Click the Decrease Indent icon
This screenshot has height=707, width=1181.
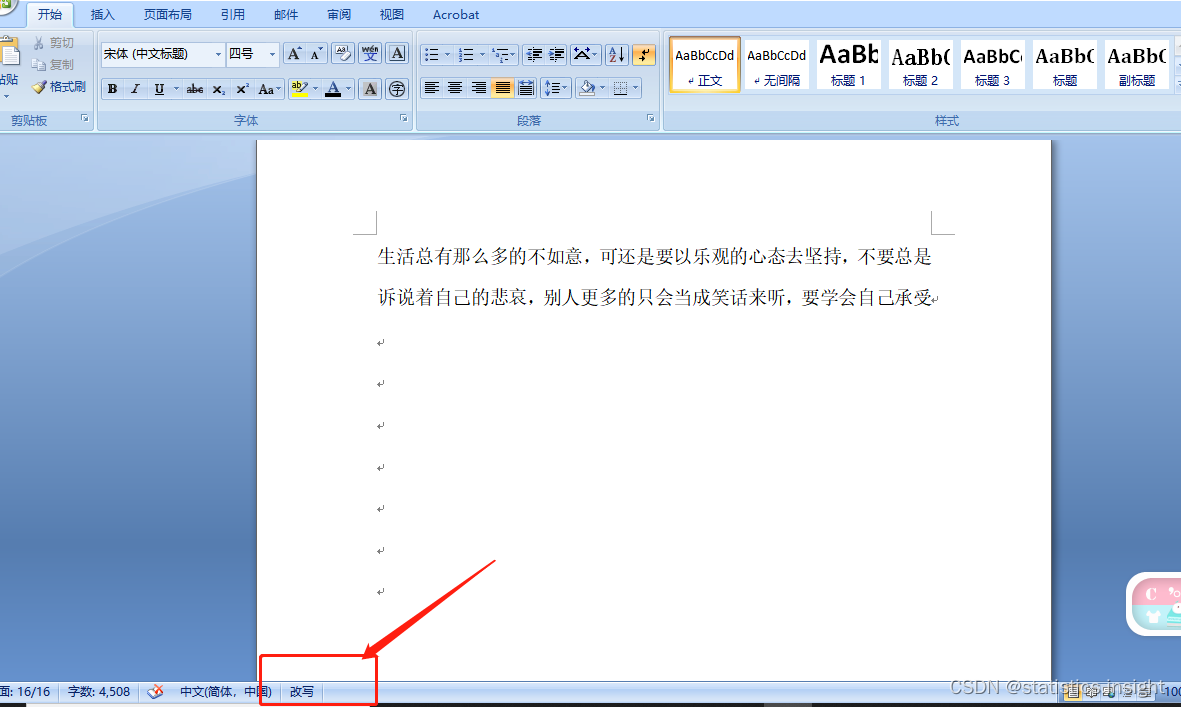point(534,54)
